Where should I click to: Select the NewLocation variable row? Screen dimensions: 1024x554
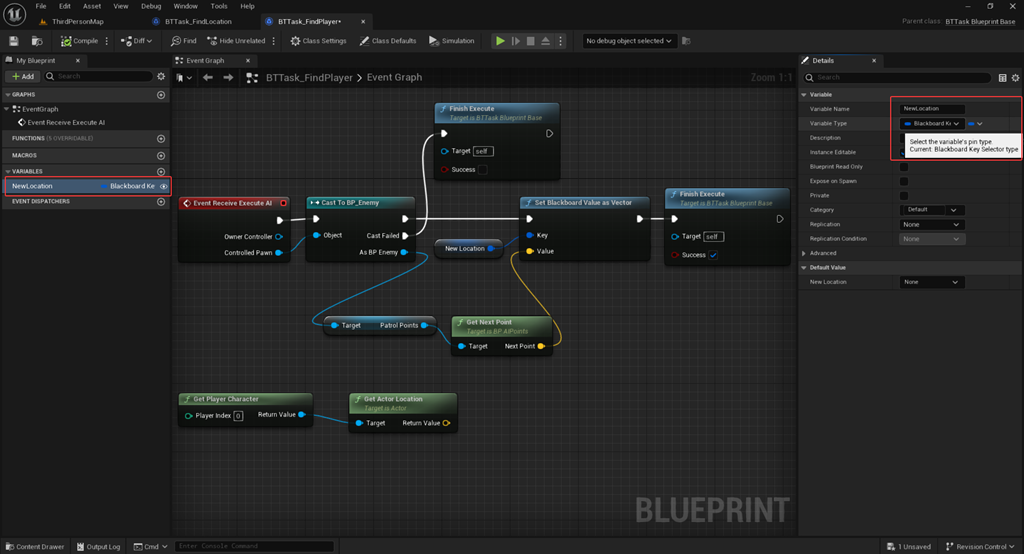click(x=88, y=186)
